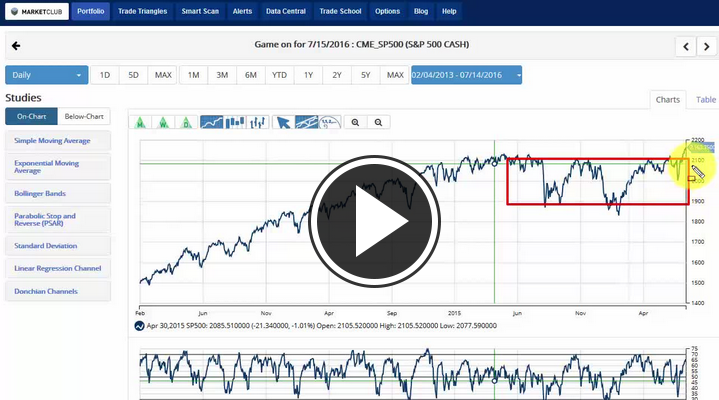Toggle the daily Trade Triangle icon
The image size is (719, 400).
tap(187, 122)
